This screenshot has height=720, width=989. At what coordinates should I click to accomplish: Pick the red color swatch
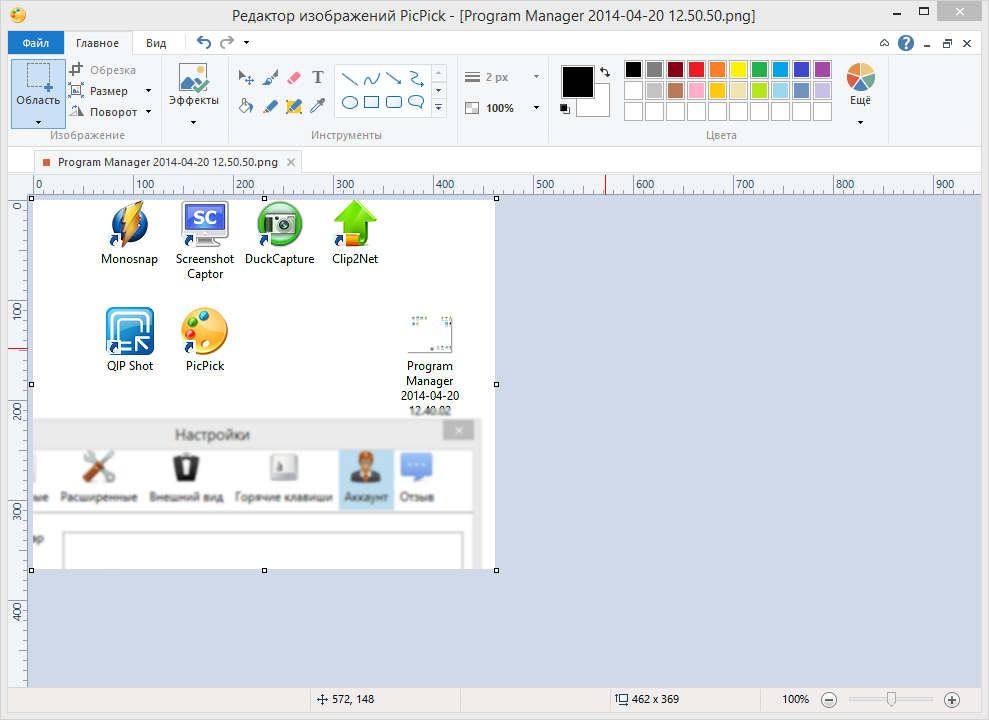pos(696,69)
